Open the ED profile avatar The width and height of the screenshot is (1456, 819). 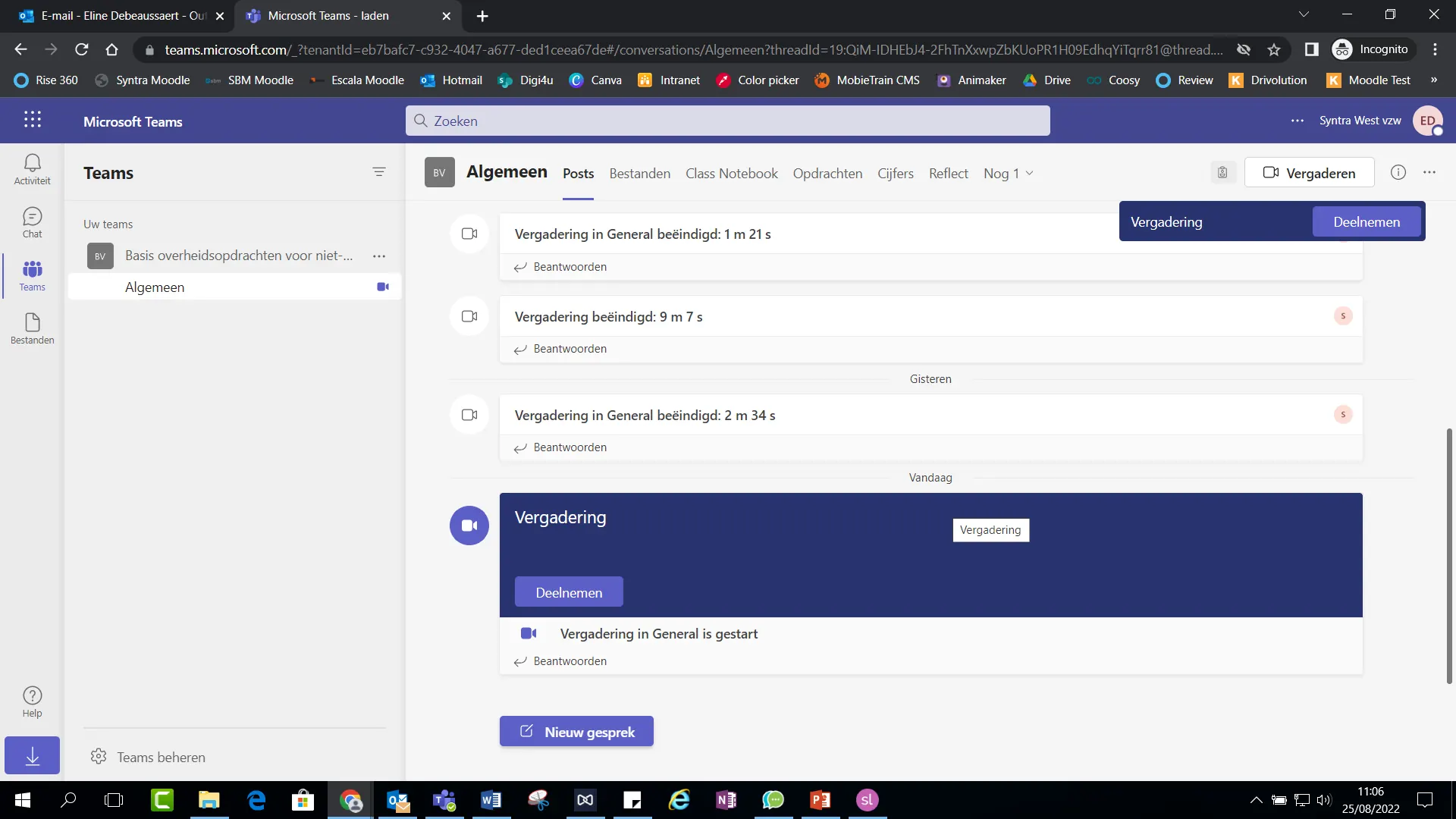point(1428,121)
